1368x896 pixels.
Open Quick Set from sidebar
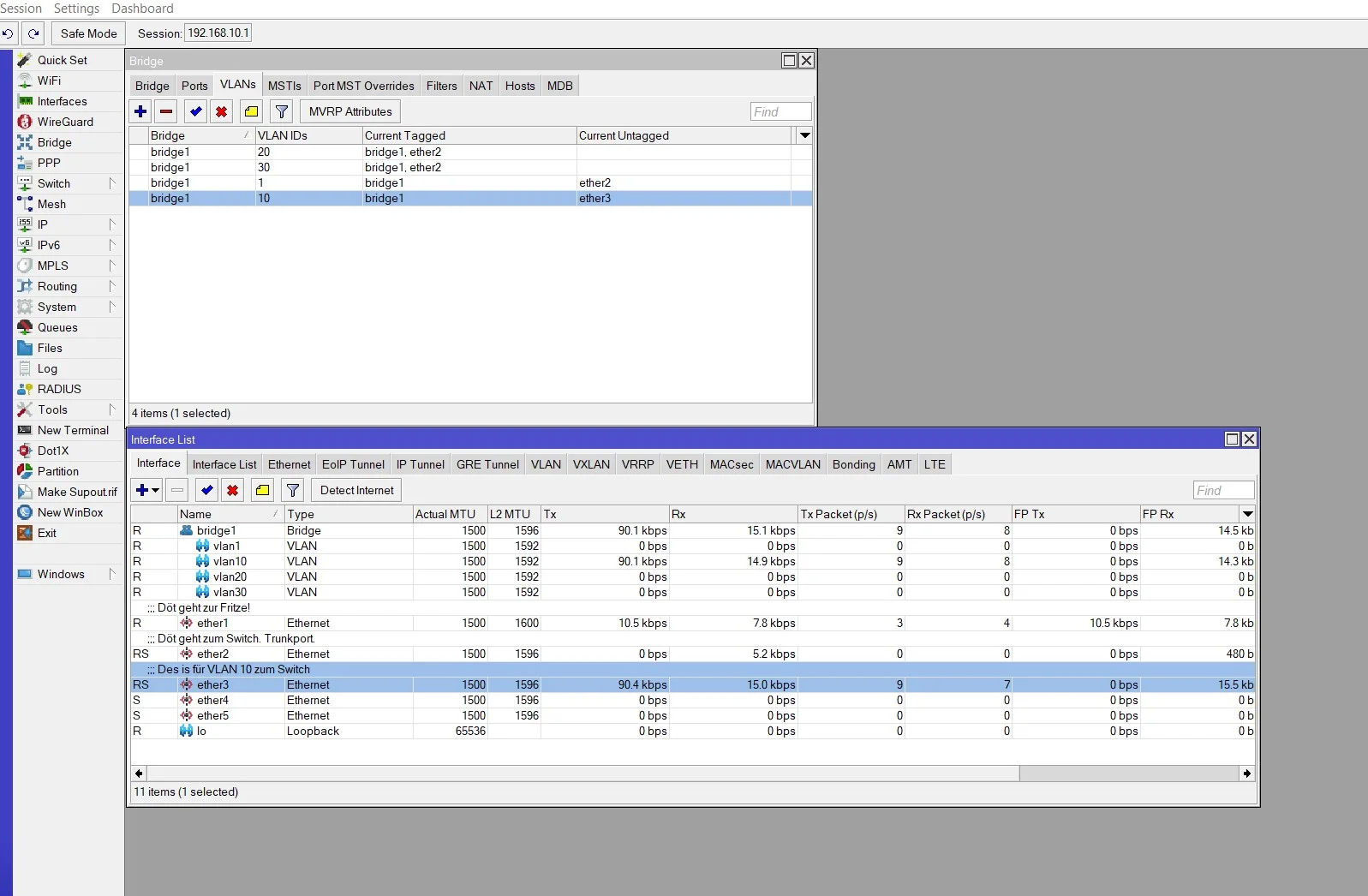63,60
